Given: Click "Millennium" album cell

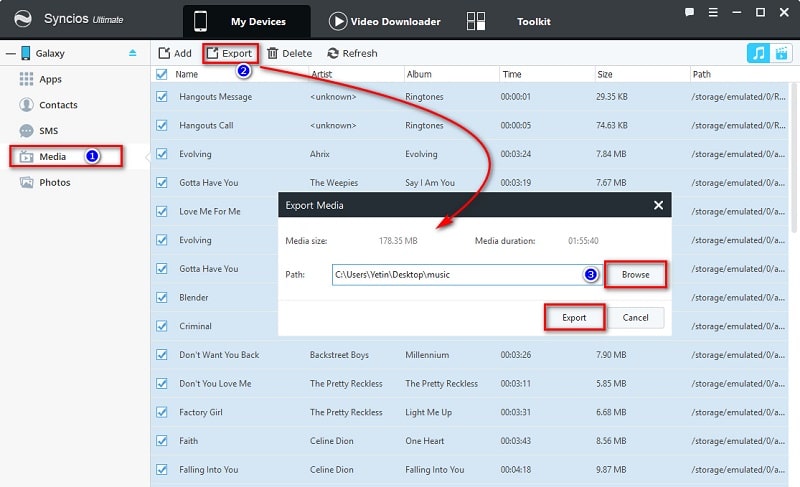Looking at the screenshot, I should [427, 355].
